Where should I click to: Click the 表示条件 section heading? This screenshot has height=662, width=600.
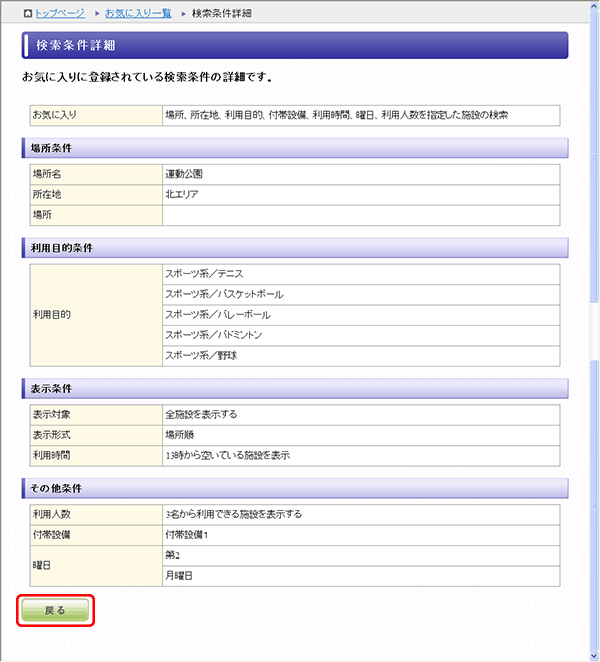(x=295, y=388)
